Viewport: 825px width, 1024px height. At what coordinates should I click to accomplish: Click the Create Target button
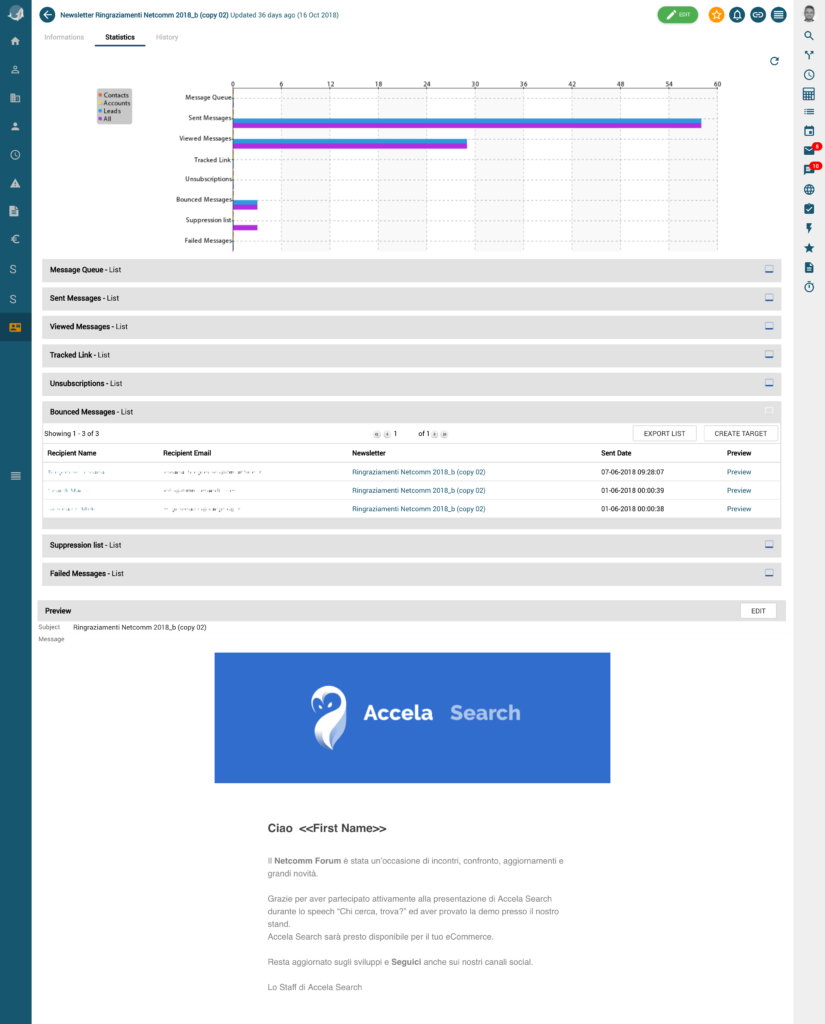(x=740, y=433)
